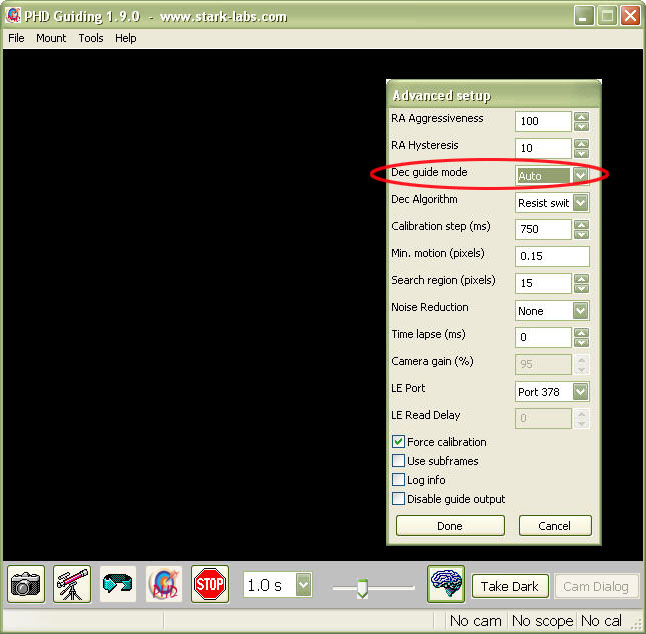The image size is (646, 634).
Task: Click the Calibration step (ms) field
Action: 543,229
